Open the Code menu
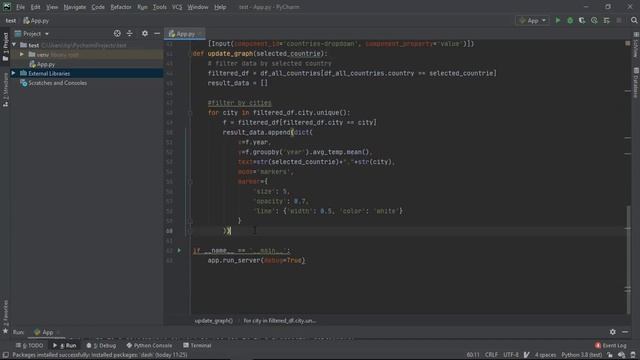Image resolution: width=640 pixels, height=360 pixels. (x=98, y=7)
